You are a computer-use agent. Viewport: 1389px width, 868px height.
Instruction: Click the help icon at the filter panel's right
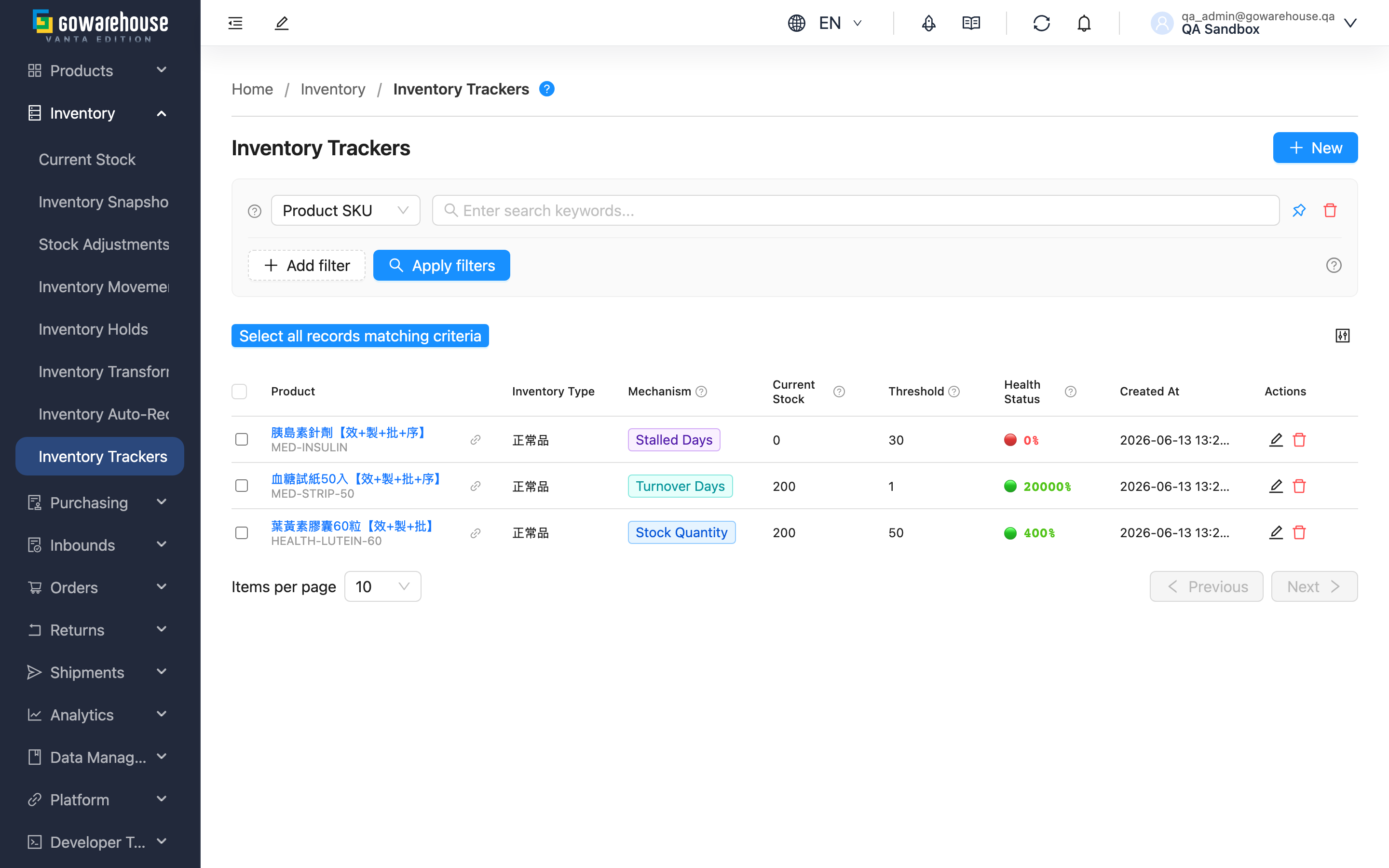[x=1334, y=265]
